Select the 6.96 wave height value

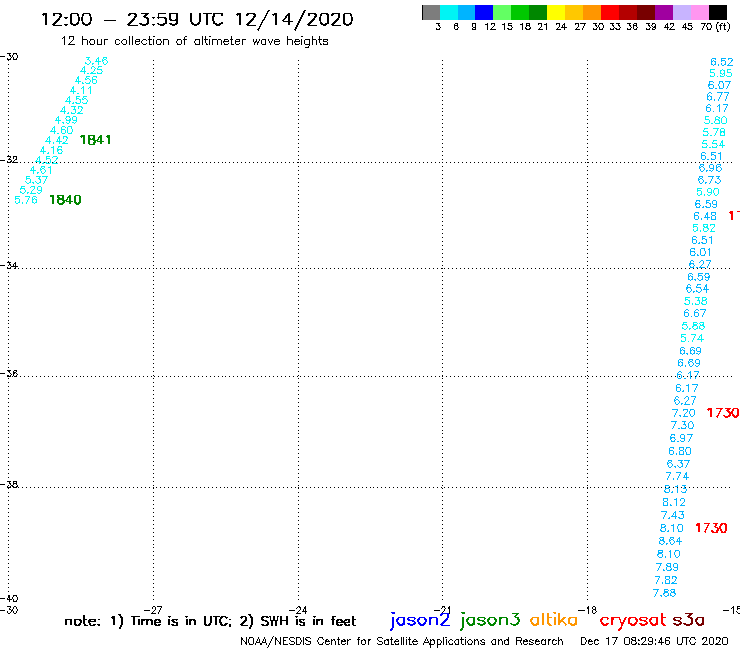point(710,168)
